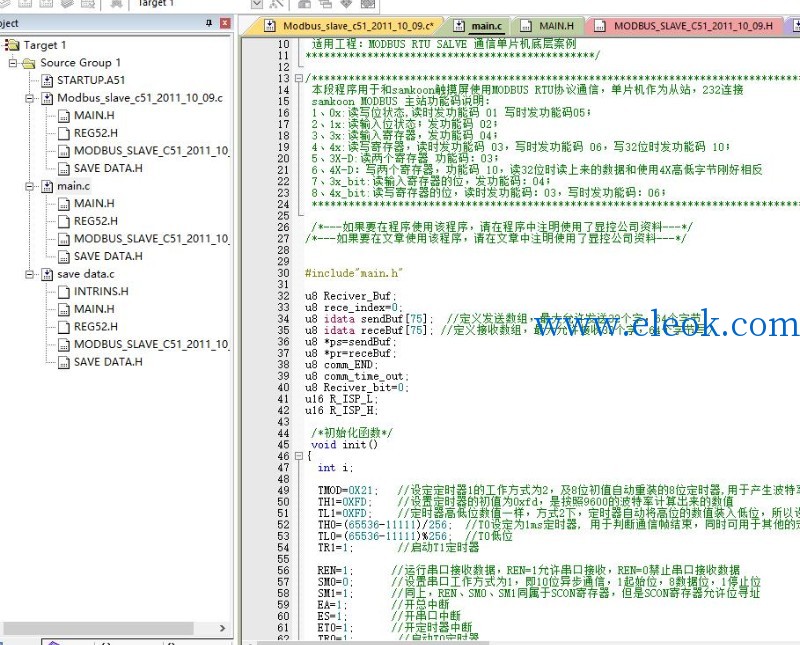This screenshot has height=645, width=800.
Task: Click the SAVE DATA.H icon under save data.c
Action: [x=64, y=362]
